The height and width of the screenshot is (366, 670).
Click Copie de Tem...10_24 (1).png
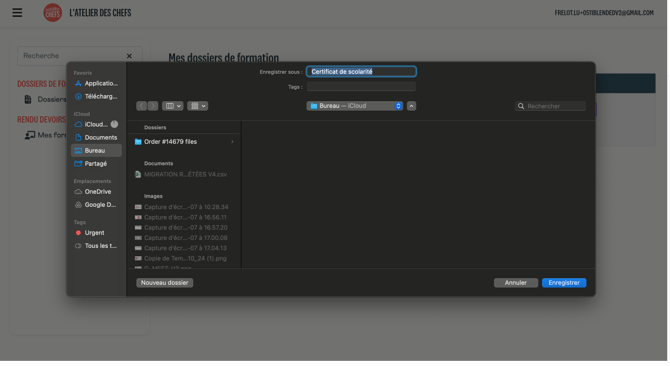point(185,259)
